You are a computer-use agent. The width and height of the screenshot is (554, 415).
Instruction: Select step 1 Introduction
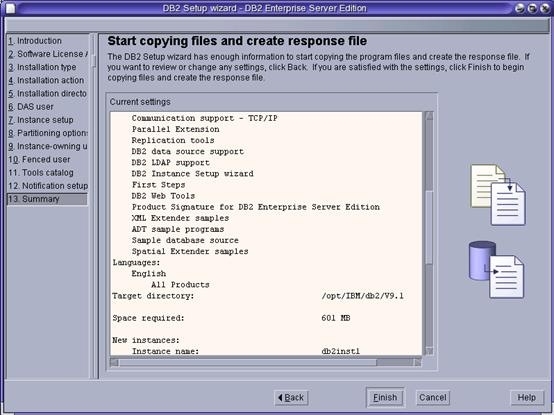[35, 41]
